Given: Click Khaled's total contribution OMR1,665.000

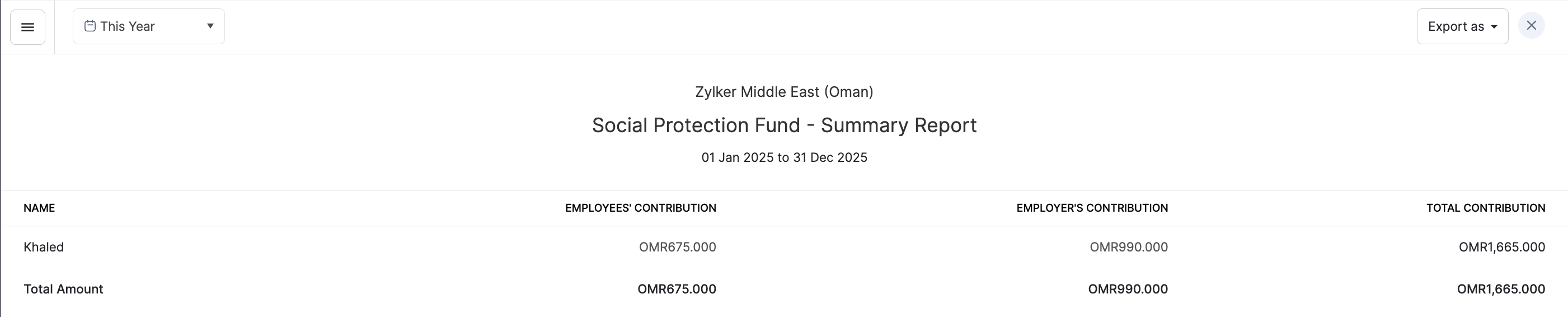Looking at the screenshot, I should click(x=1501, y=247).
